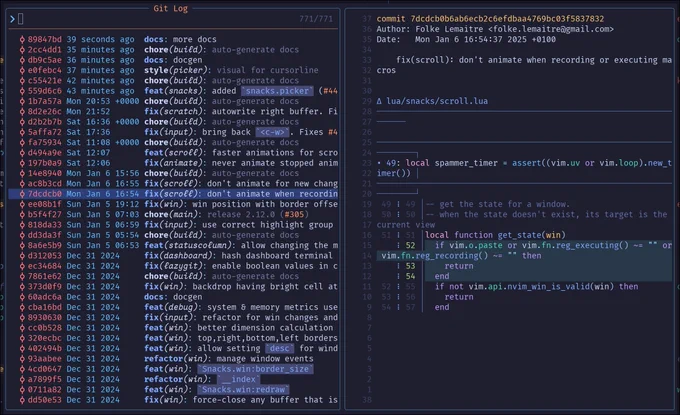The image size is (680, 415).
Task: Click the picker prompt chevron icon
Action: click(12, 19)
